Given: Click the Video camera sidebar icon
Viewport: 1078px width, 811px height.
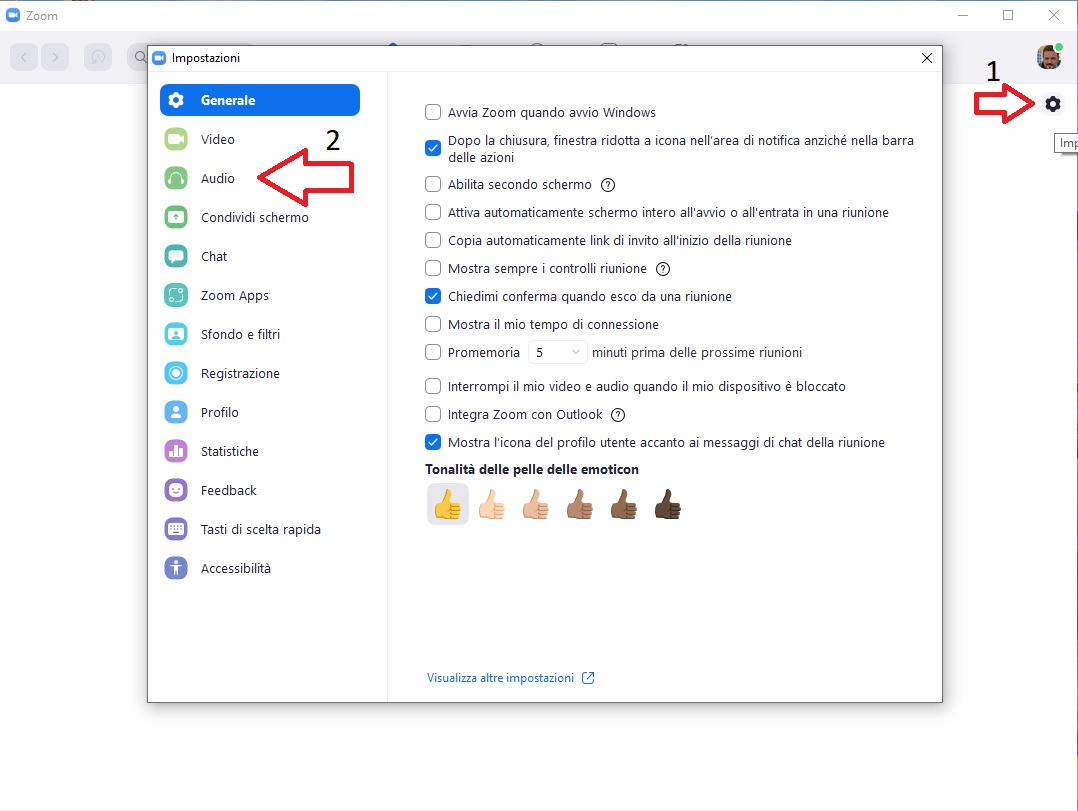Looking at the screenshot, I should coord(176,140).
